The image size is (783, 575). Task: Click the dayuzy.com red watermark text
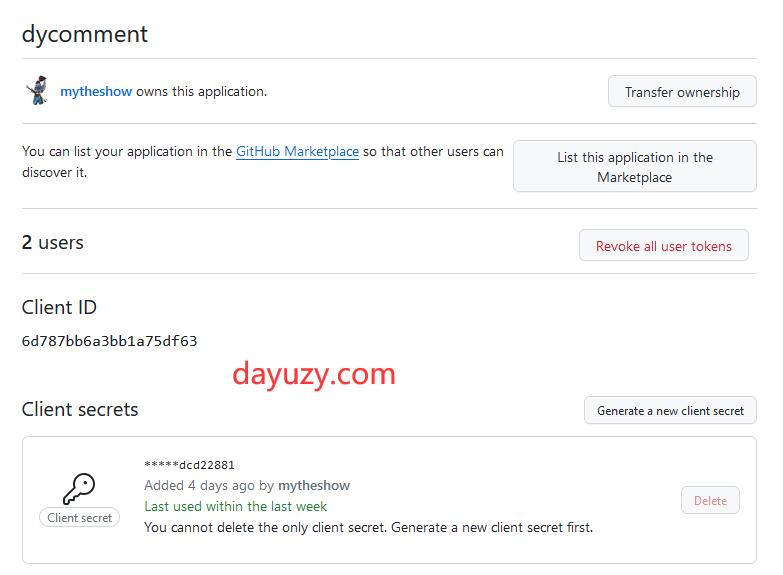coord(314,374)
